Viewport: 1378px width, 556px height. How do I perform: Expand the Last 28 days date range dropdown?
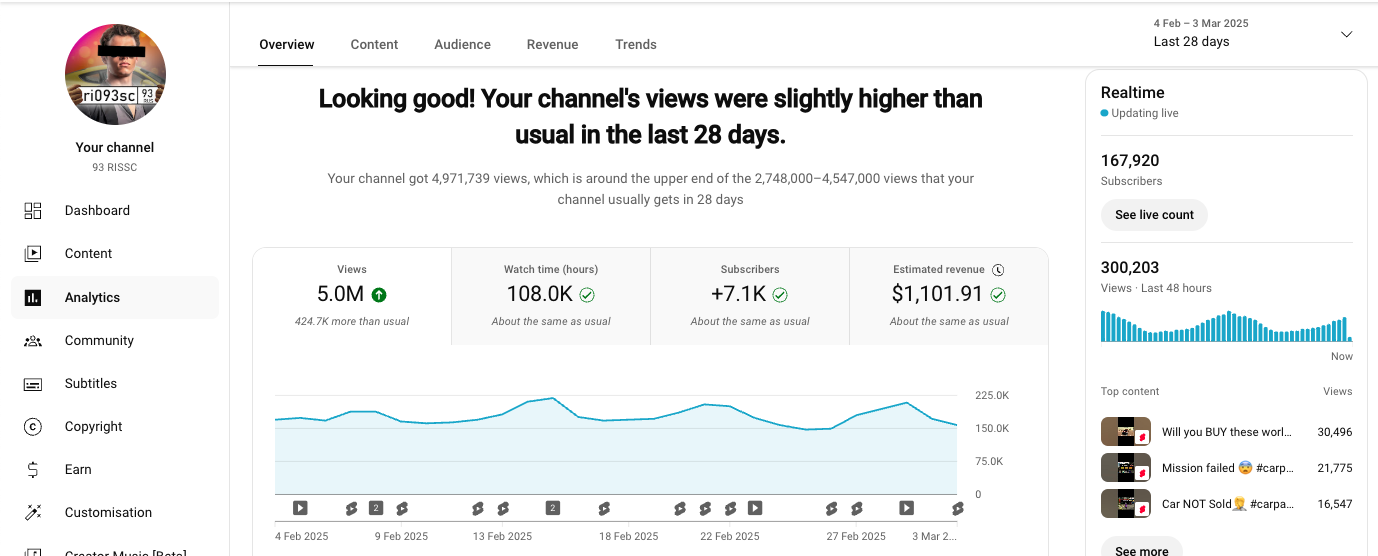1346,34
